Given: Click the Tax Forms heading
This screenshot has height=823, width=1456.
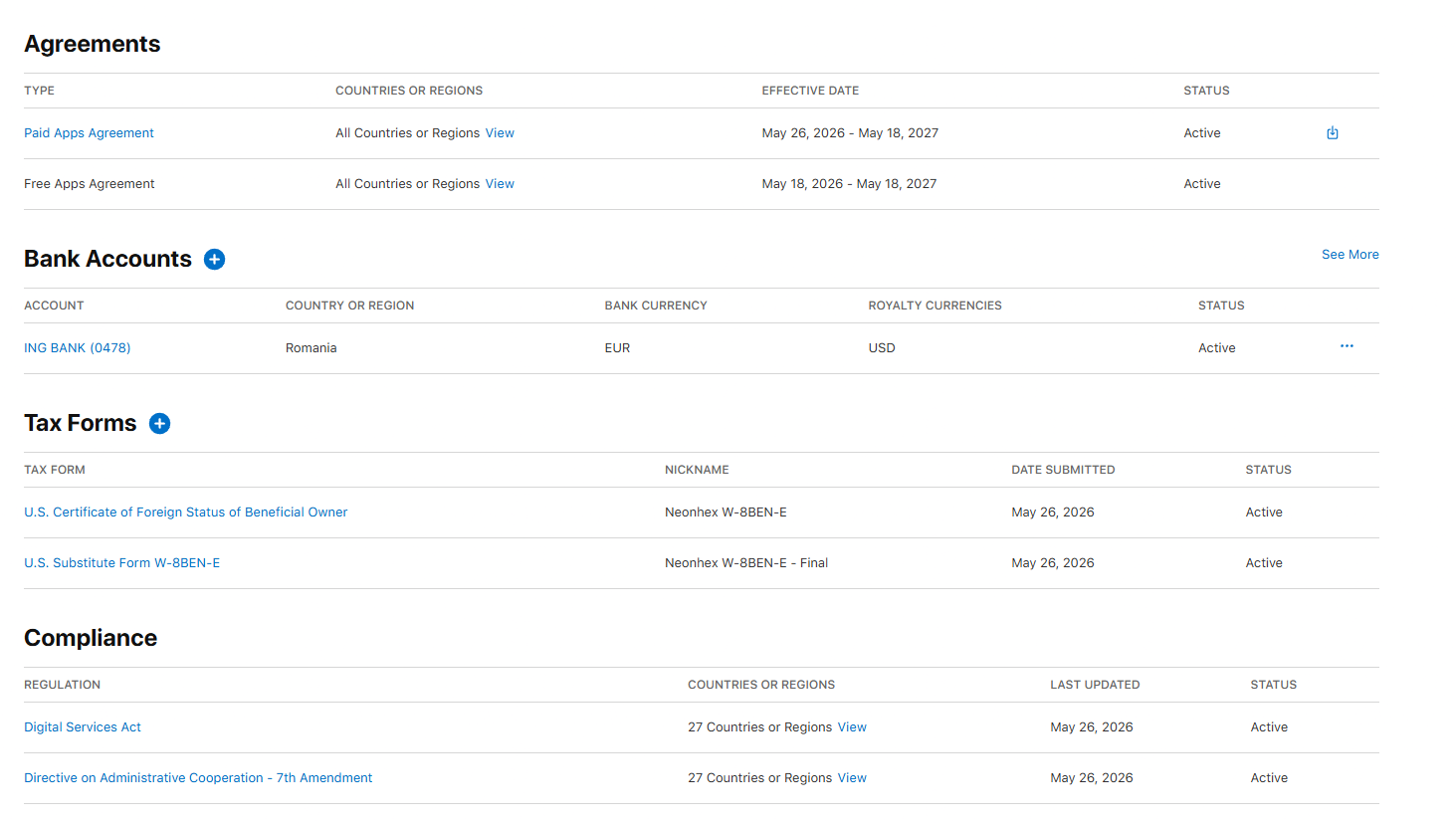Looking at the screenshot, I should [x=80, y=423].
